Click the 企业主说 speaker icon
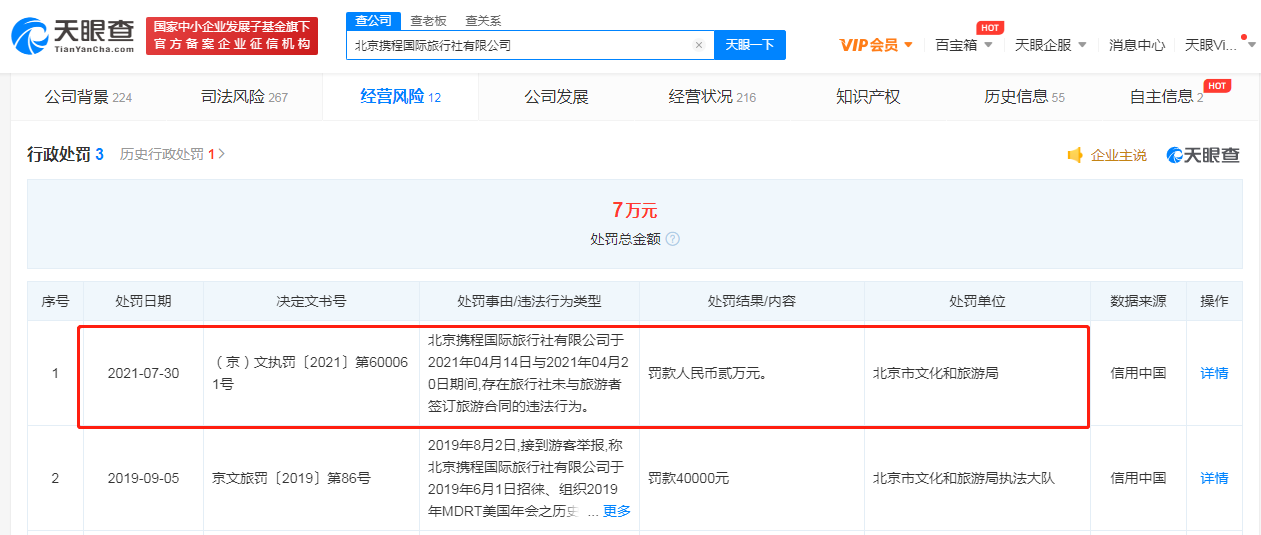Image resolution: width=1261 pixels, height=535 pixels. (1076, 155)
